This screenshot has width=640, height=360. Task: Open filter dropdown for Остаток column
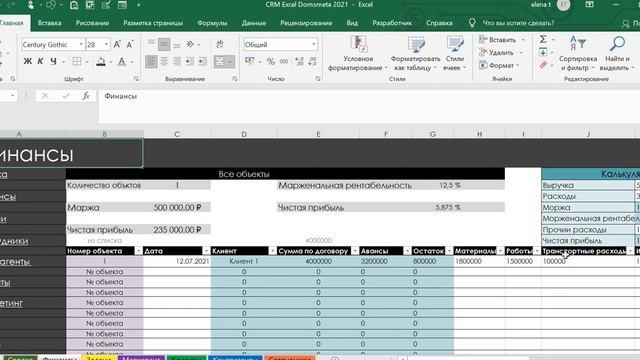pyautogui.click(x=449, y=251)
